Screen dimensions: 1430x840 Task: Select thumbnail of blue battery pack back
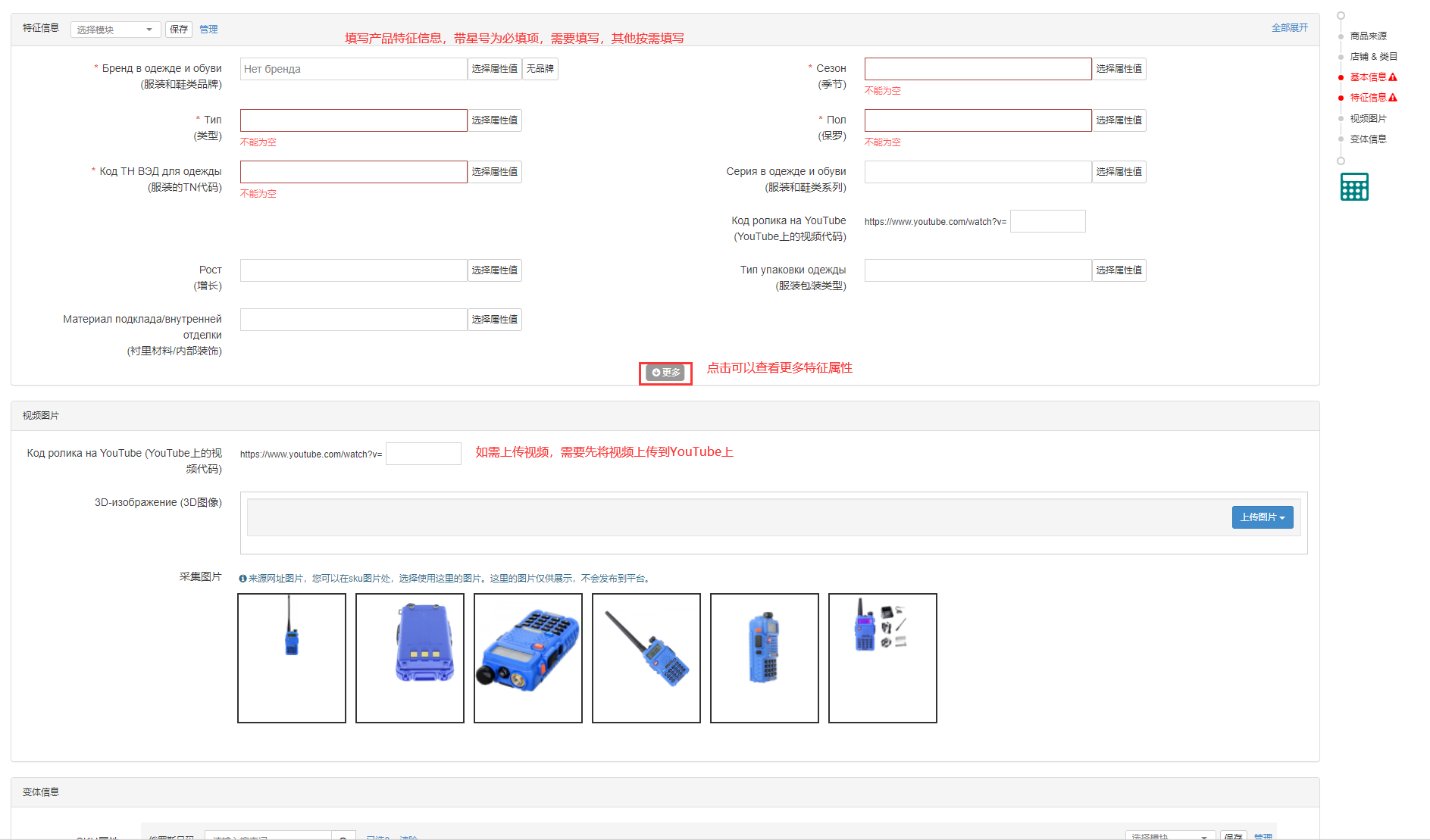pos(410,658)
